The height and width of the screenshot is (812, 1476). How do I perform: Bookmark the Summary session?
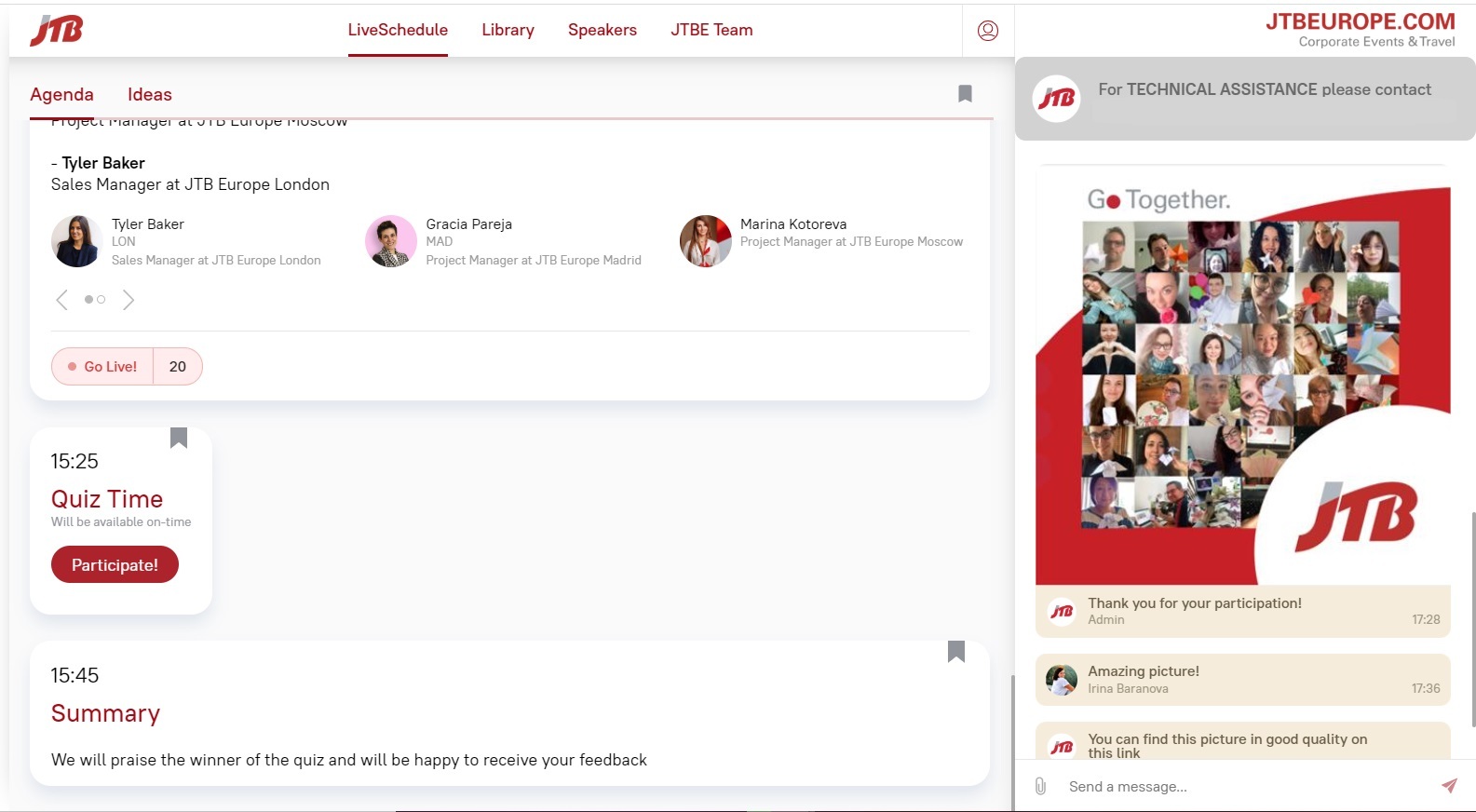956,651
